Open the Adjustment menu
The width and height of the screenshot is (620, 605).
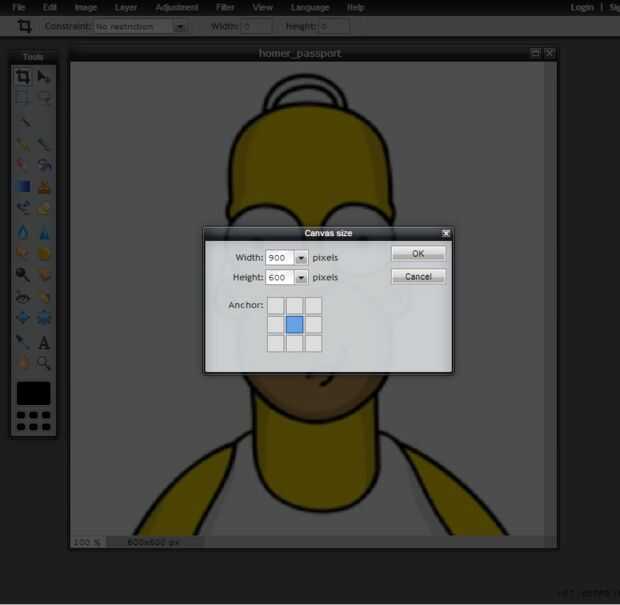pyautogui.click(x=177, y=7)
